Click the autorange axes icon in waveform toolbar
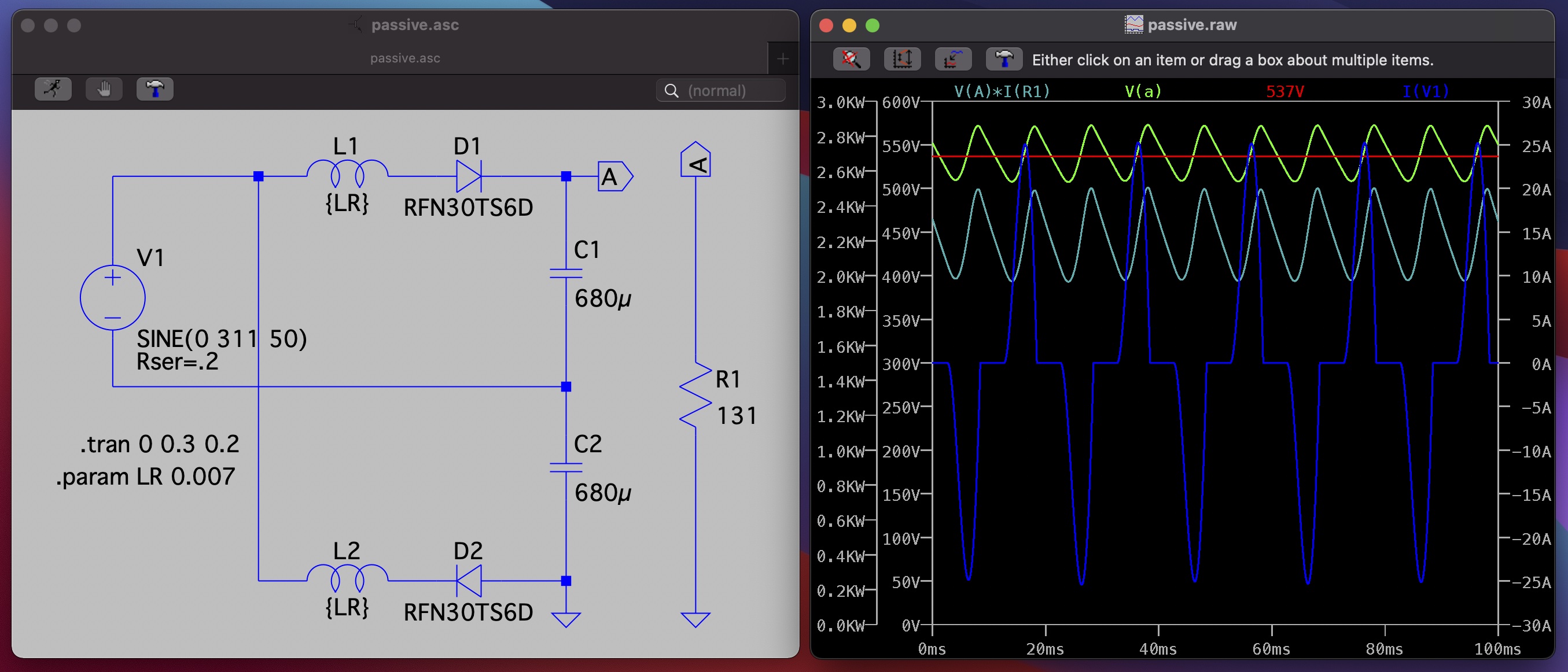Screen dimensions: 1568x672 pyautogui.click(x=902, y=60)
